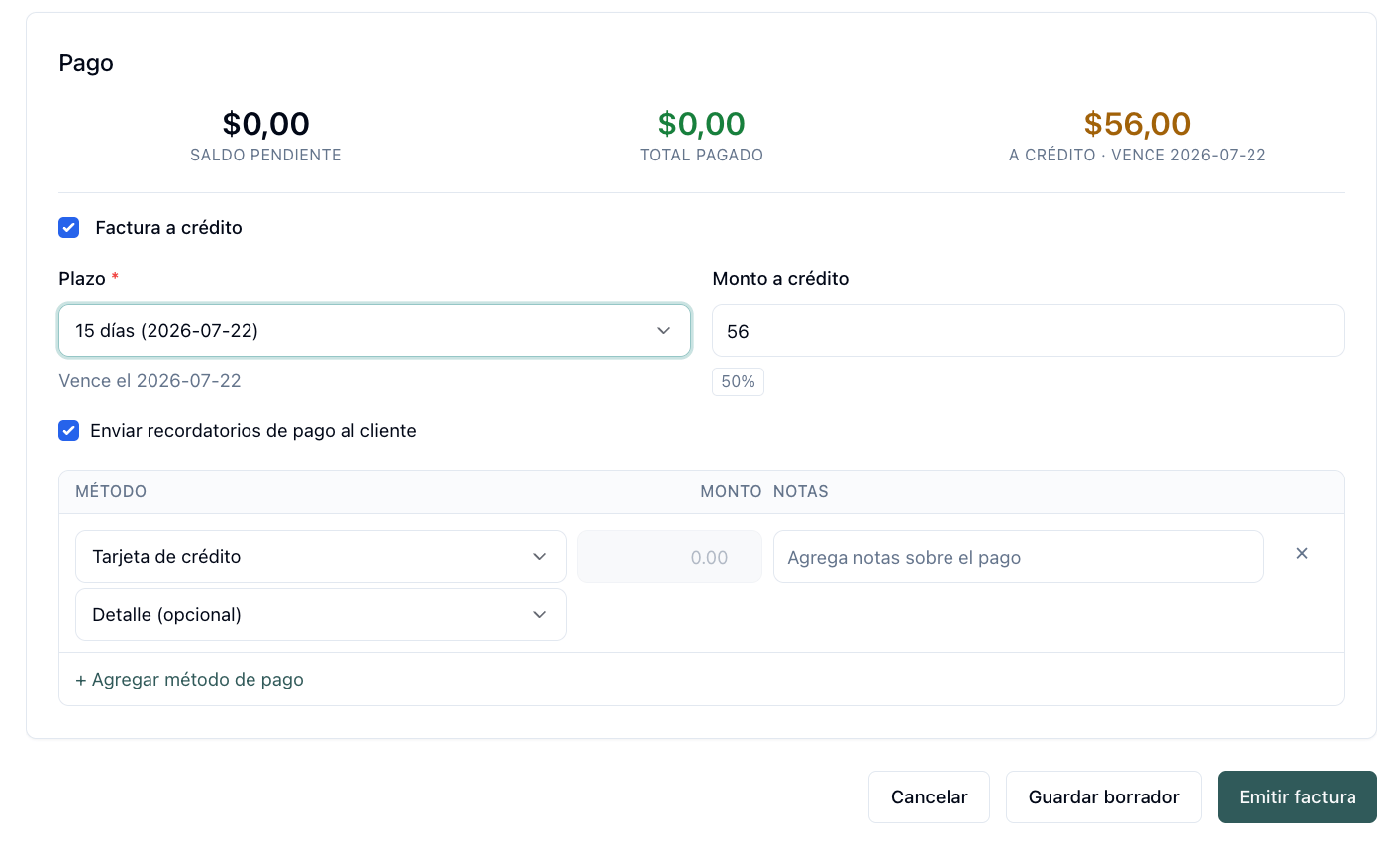
Task: Open the Plazo 15 días dropdown
Action: [x=375, y=331]
